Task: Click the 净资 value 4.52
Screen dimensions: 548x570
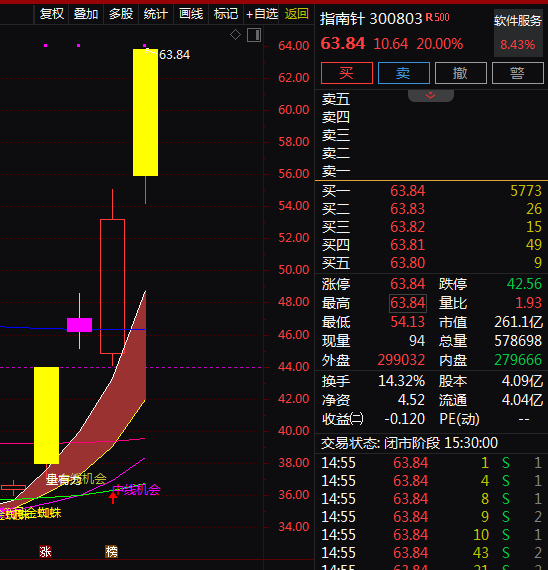Action: pos(411,400)
